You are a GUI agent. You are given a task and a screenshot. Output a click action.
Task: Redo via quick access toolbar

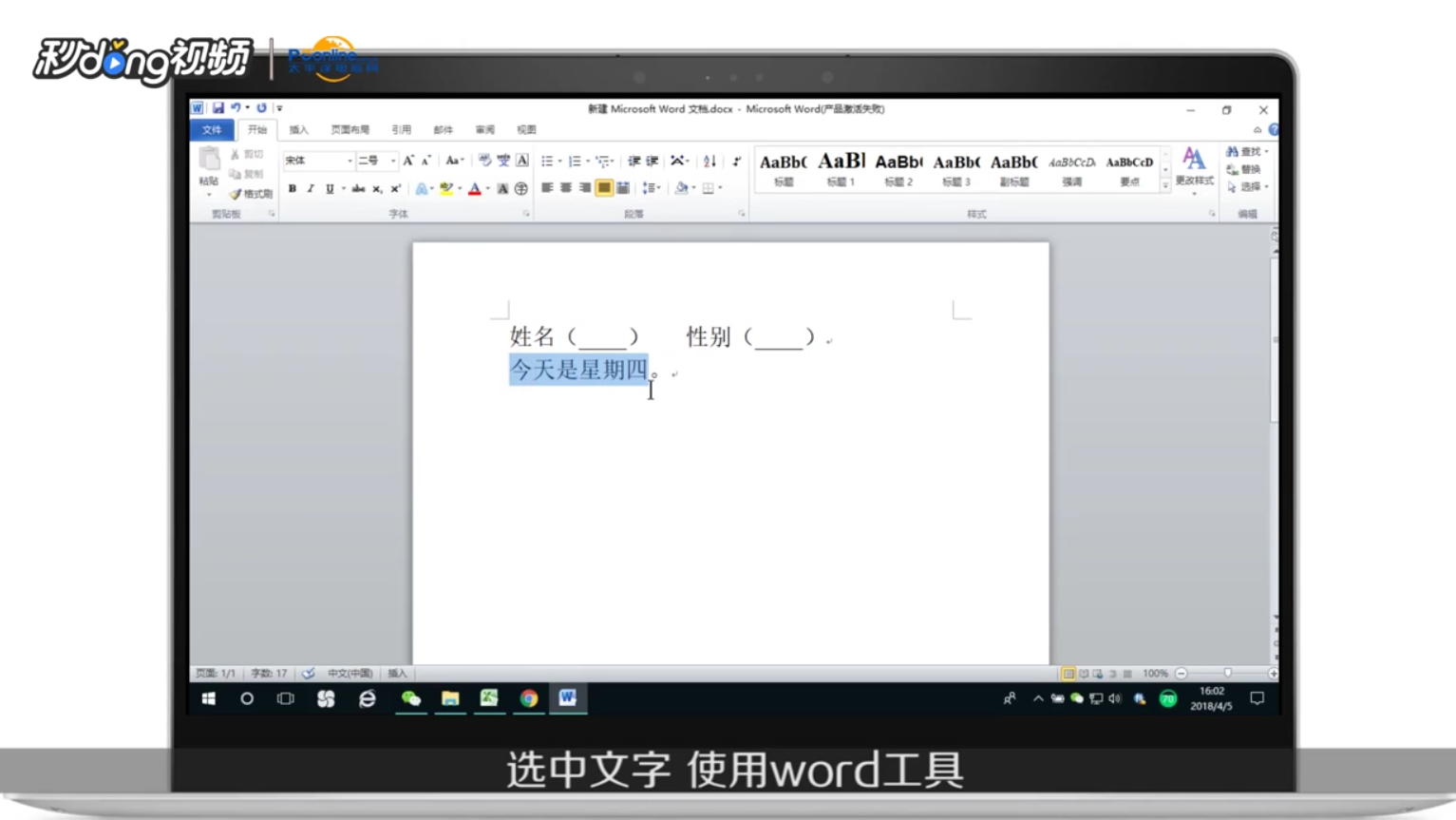point(261,108)
